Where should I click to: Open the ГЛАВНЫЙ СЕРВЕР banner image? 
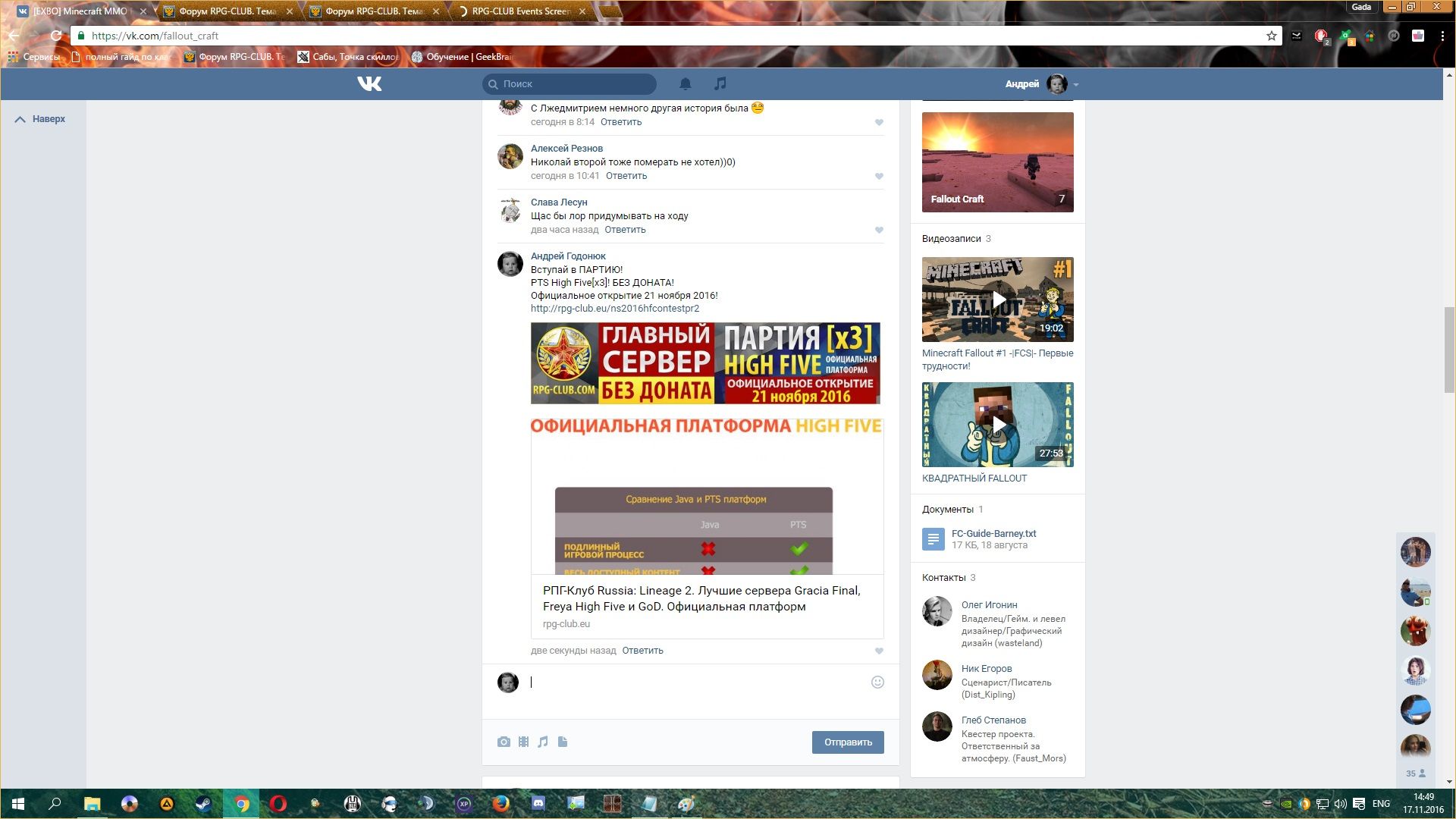click(705, 363)
